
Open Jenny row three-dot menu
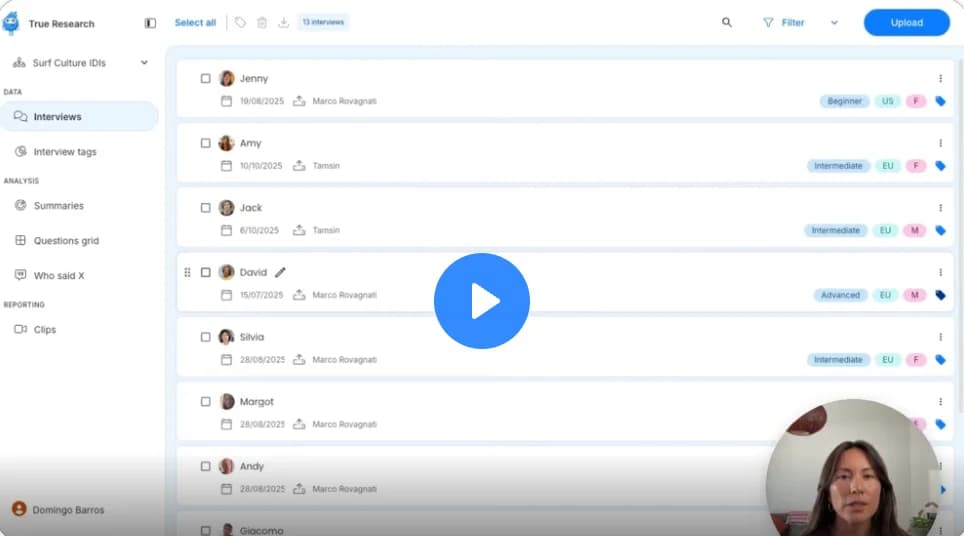pyautogui.click(x=940, y=79)
